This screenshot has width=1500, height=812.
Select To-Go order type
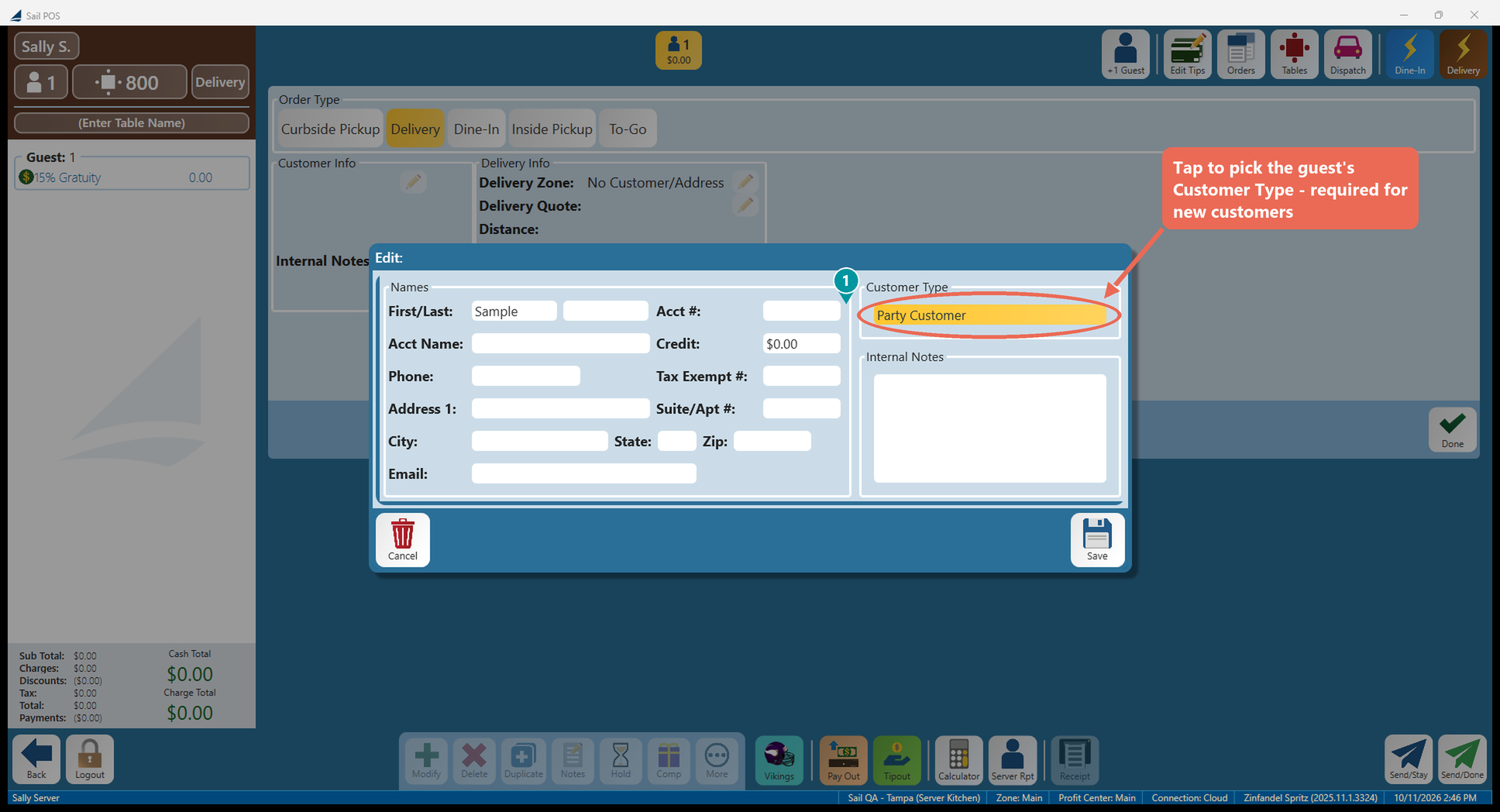[628, 129]
